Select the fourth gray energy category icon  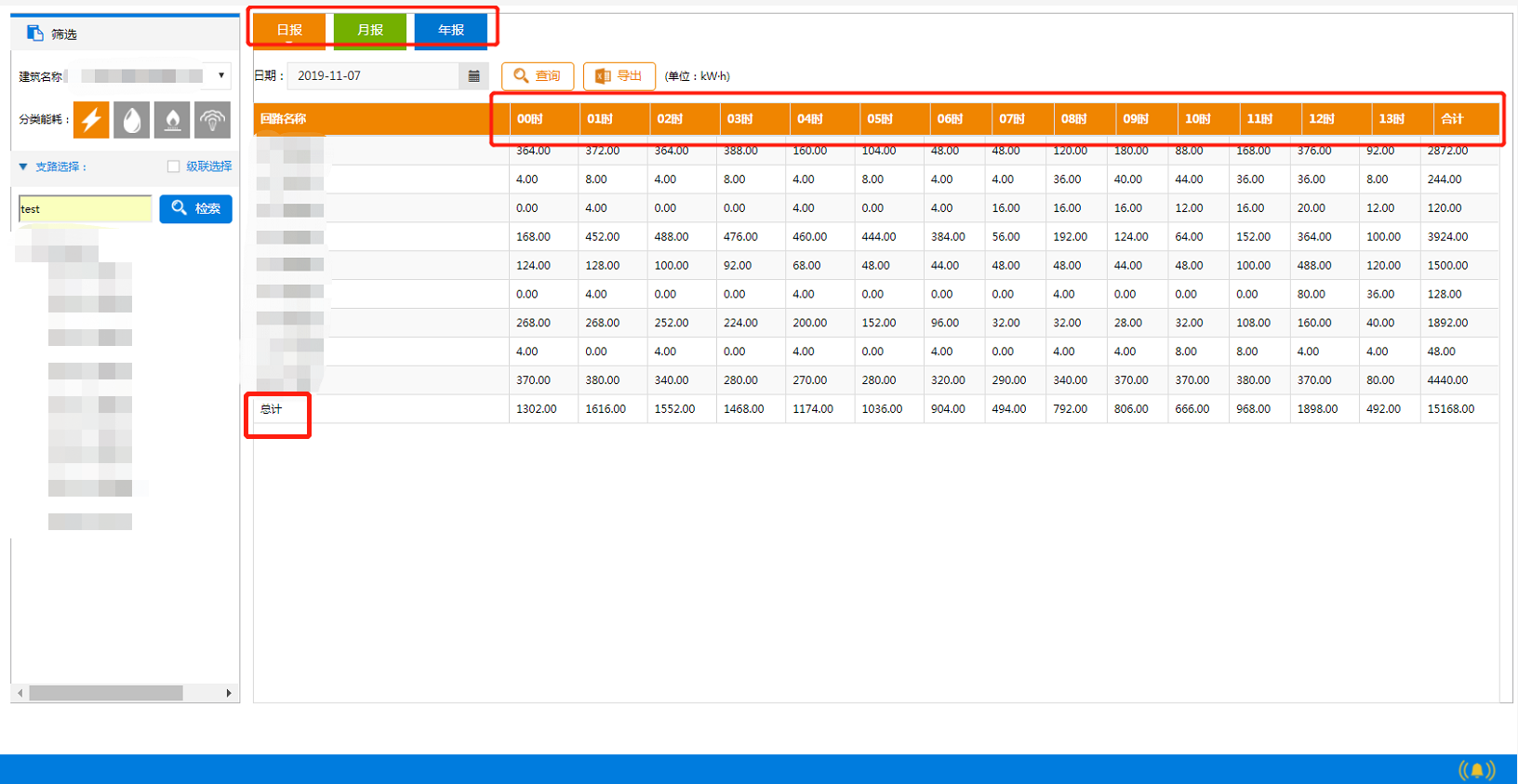point(212,120)
